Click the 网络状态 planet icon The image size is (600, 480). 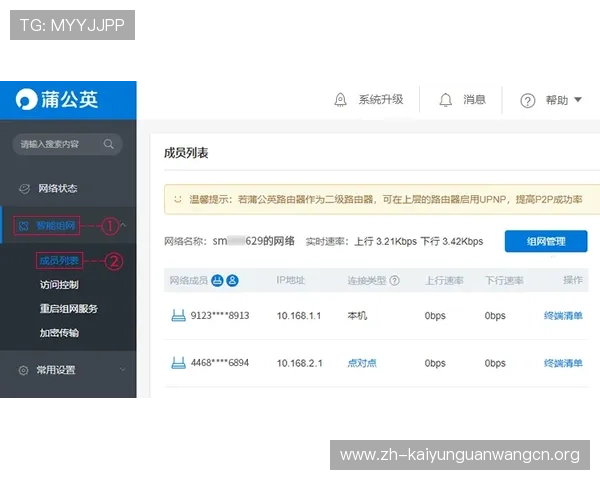click(x=24, y=189)
